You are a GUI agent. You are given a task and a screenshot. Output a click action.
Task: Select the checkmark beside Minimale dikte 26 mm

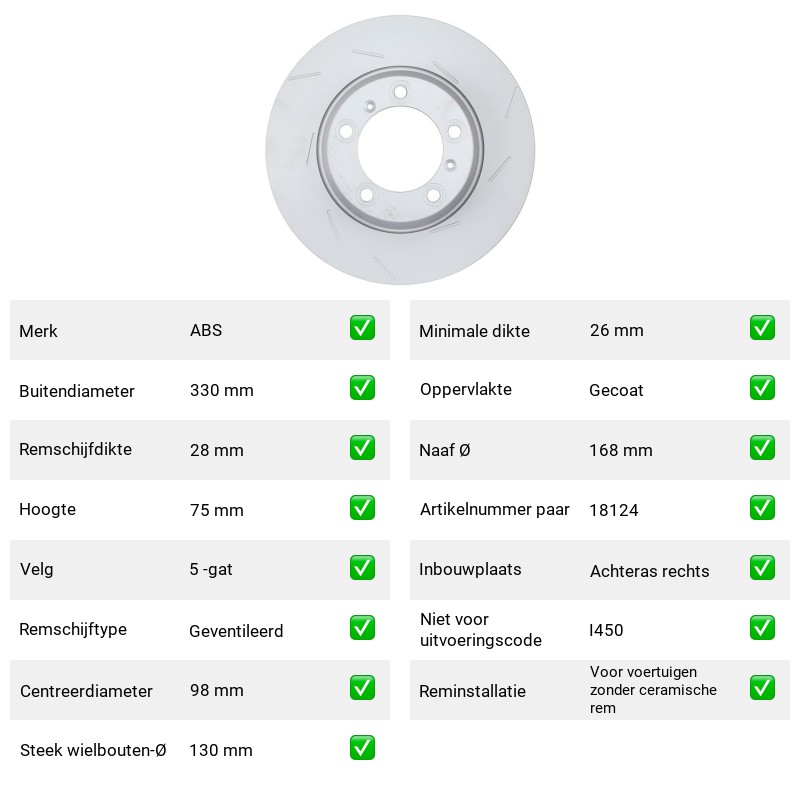coord(762,328)
